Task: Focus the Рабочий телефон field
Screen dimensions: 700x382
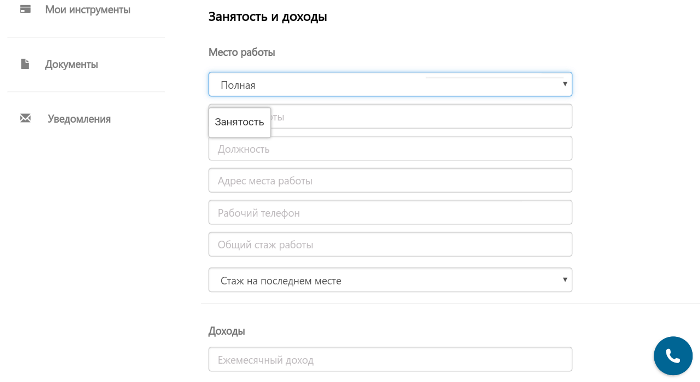Action: pos(390,212)
